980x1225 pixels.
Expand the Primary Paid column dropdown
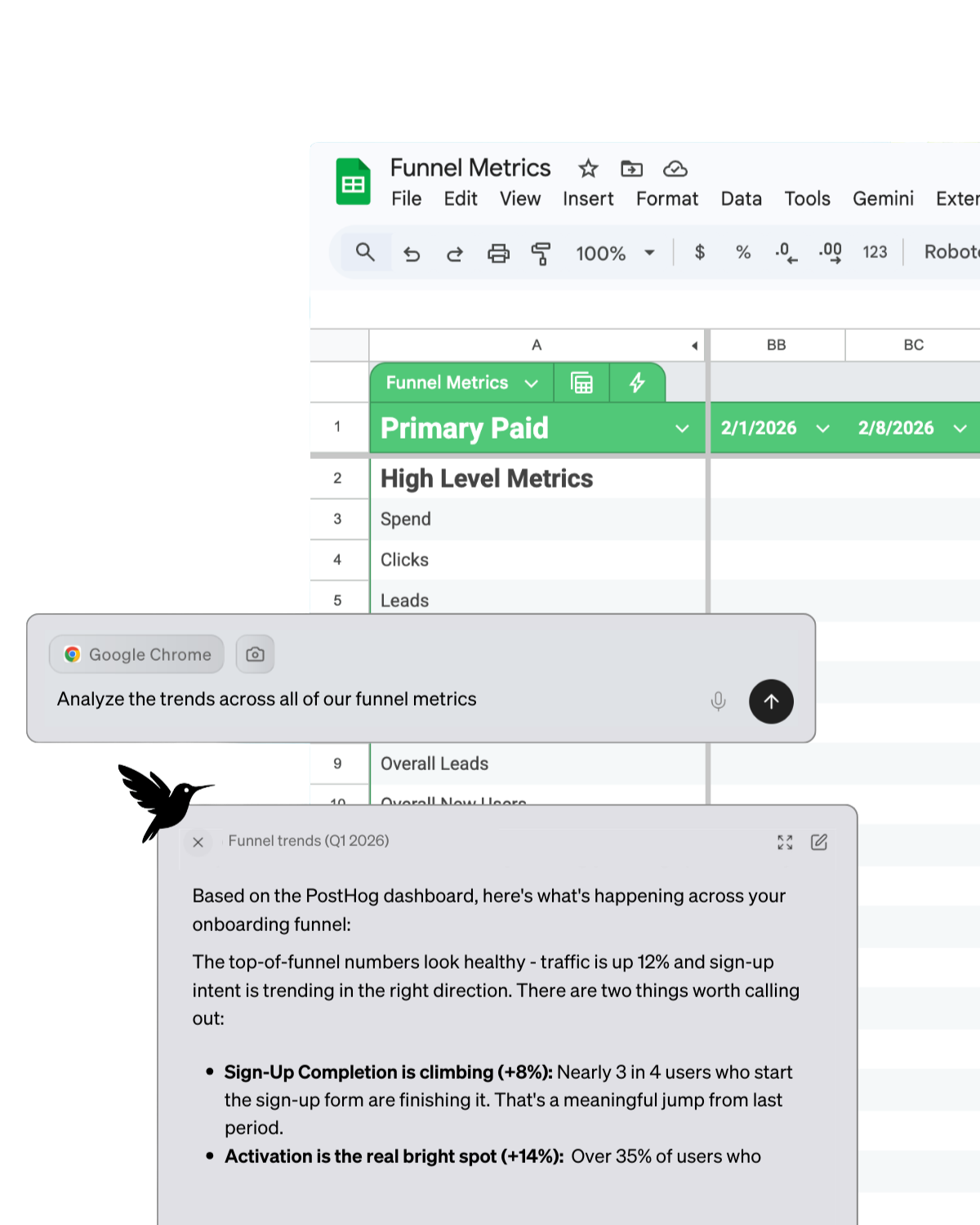point(682,429)
